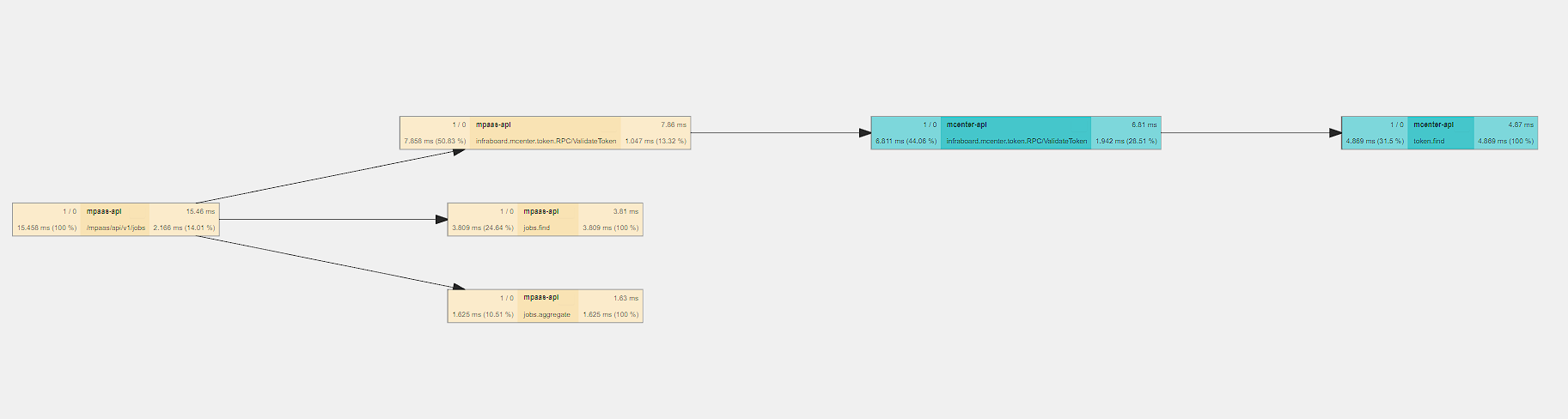Viewport: 1568px width, 419px height.
Task: Click the 3.809 ms (24.64 %) cell
Action: point(482,228)
